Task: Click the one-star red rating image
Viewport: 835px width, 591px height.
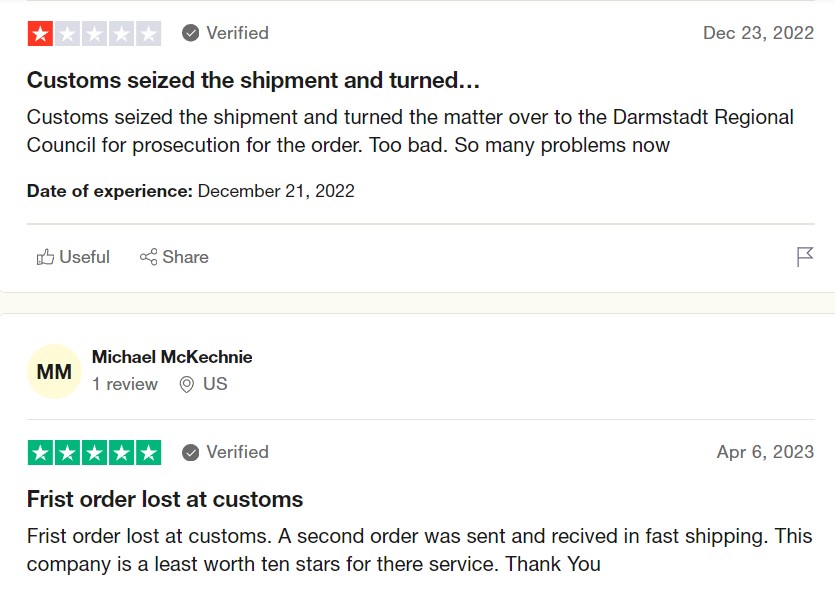Action: 94,34
